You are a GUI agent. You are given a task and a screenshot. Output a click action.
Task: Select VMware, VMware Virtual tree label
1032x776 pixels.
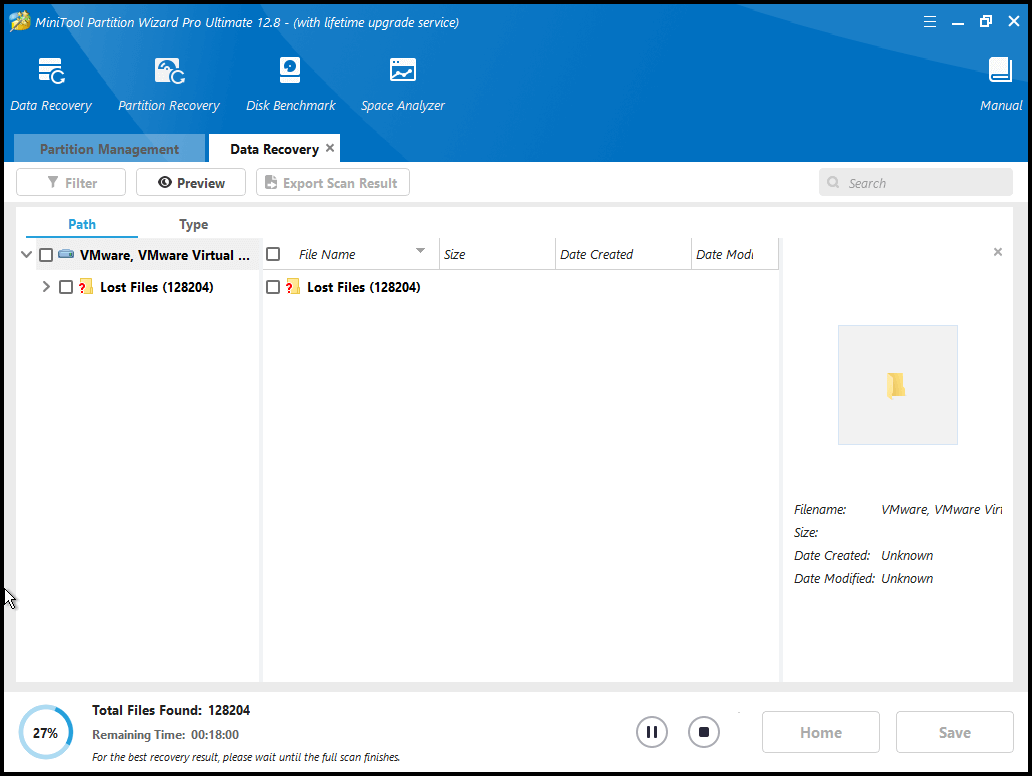tap(165, 255)
